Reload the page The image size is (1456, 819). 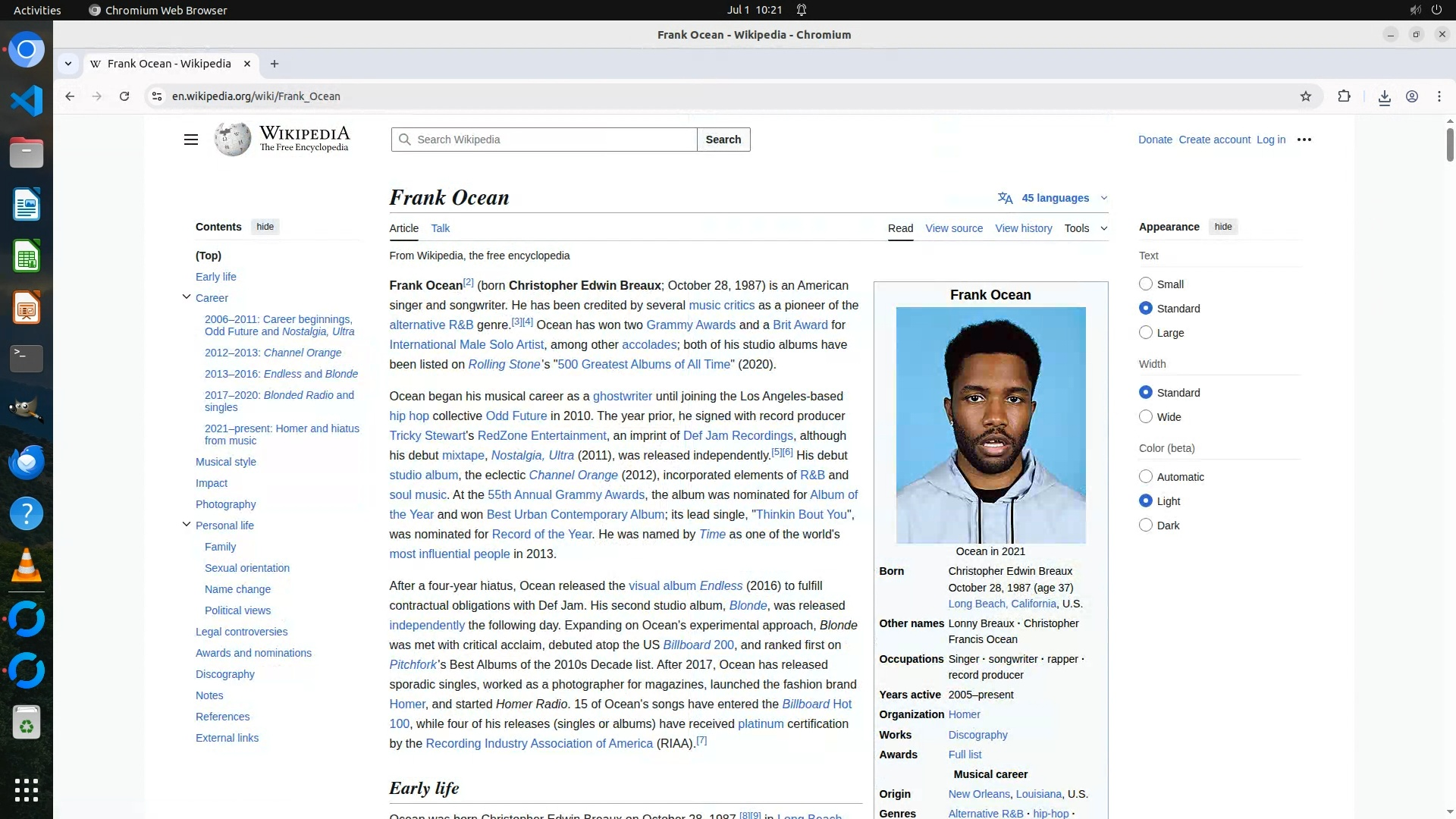(x=124, y=96)
